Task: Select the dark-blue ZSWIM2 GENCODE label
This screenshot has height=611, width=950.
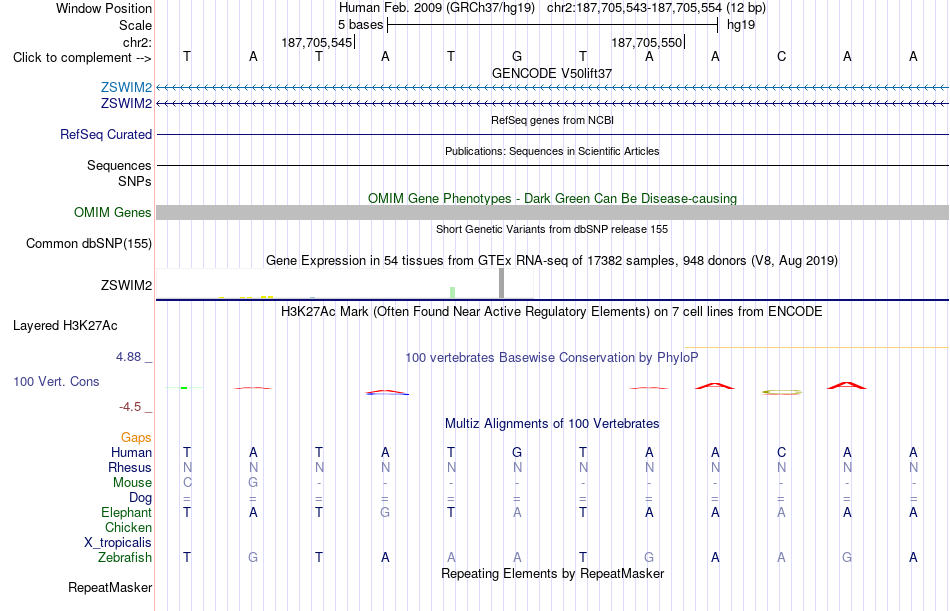Action: coord(126,104)
